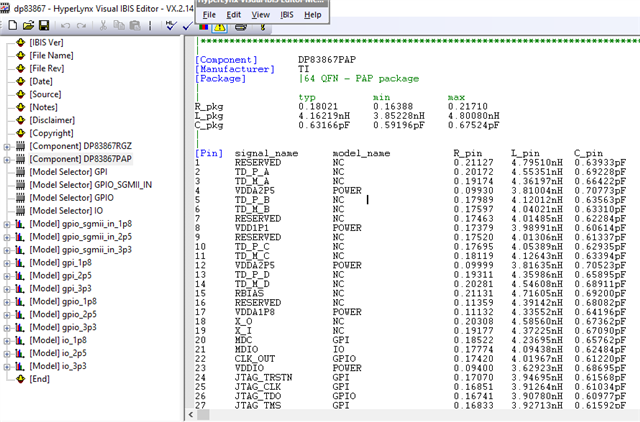Click the yellow diamond icon beside [Notes]

point(20,107)
